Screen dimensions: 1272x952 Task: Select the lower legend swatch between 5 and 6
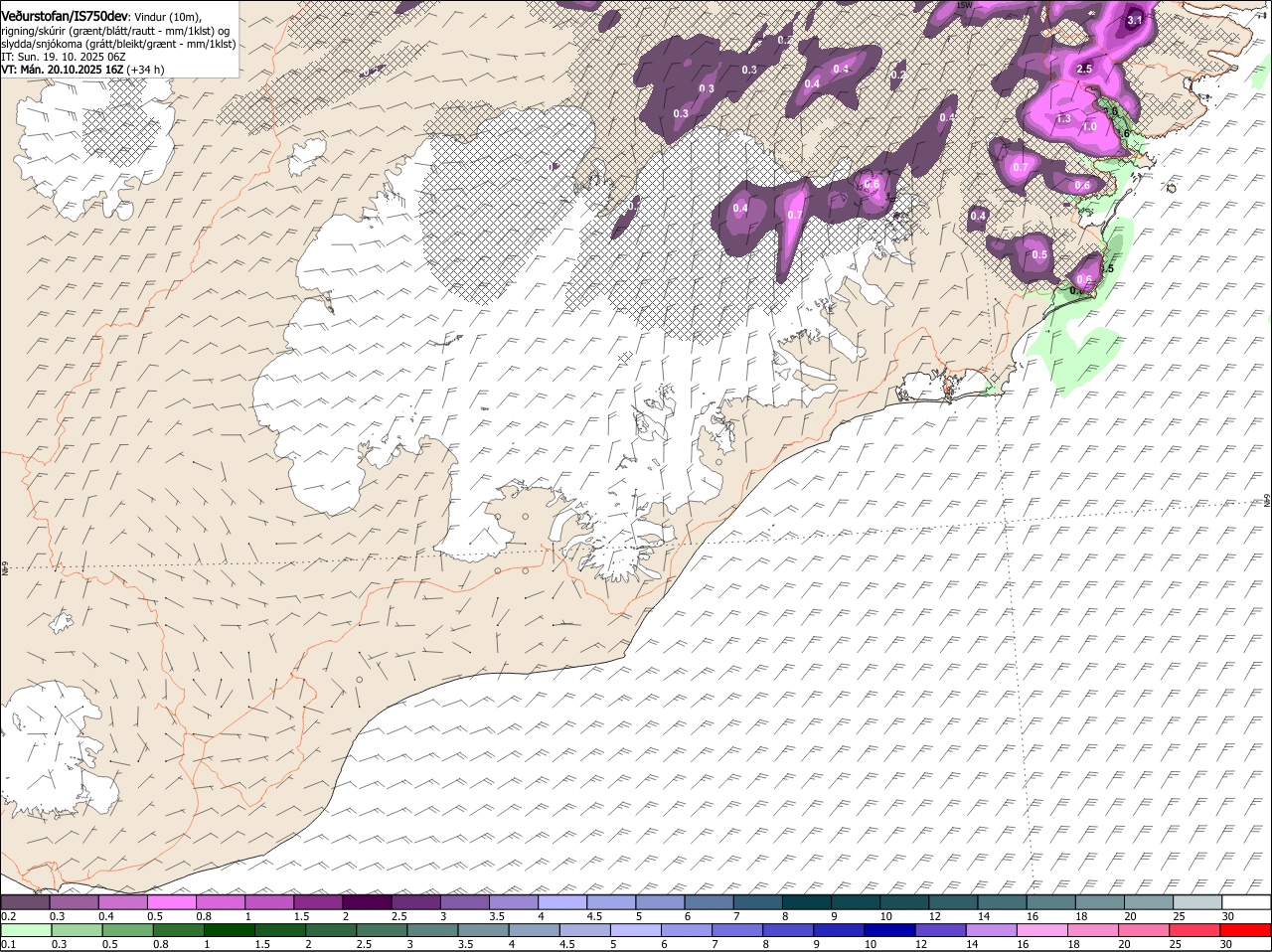(x=637, y=931)
